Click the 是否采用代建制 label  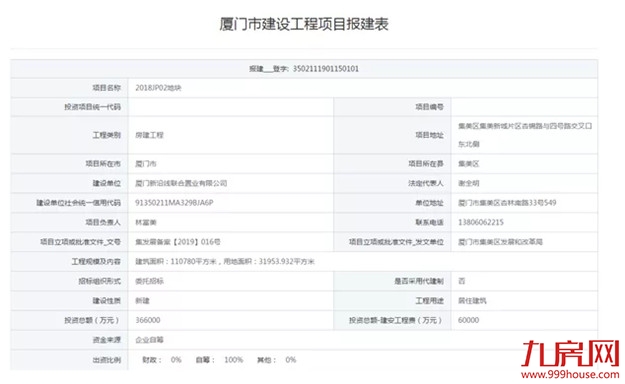[419, 281]
